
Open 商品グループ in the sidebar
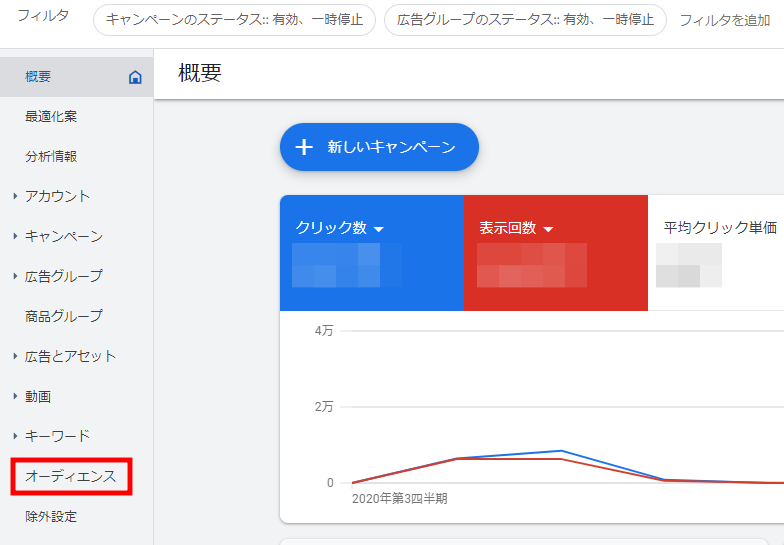tap(64, 316)
